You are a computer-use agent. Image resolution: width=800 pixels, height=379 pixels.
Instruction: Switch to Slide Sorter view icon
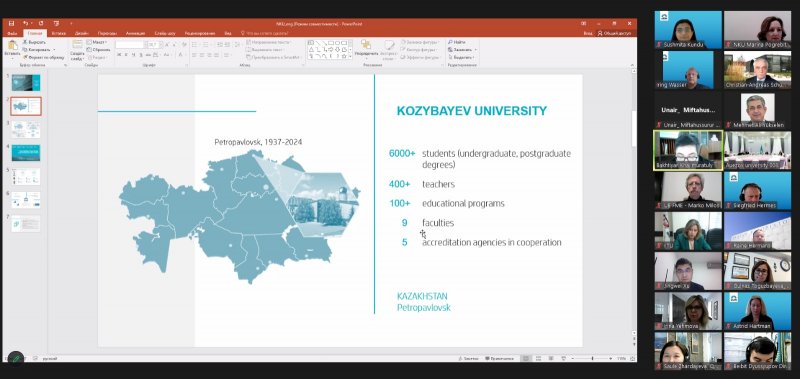(539, 359)
